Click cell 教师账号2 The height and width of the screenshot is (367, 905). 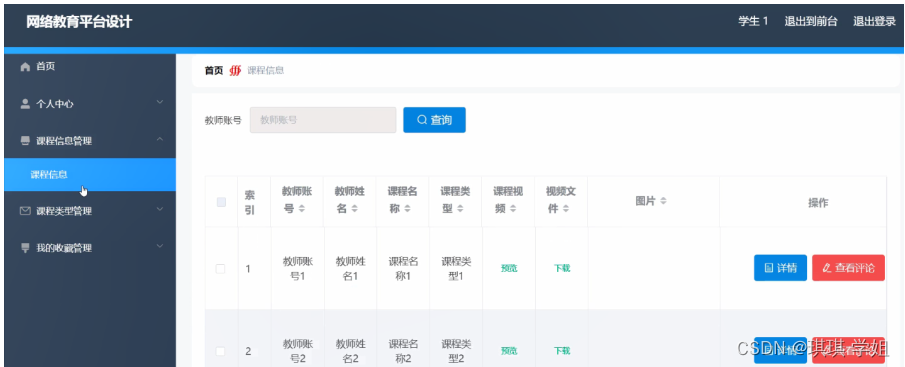coord(298,351)
